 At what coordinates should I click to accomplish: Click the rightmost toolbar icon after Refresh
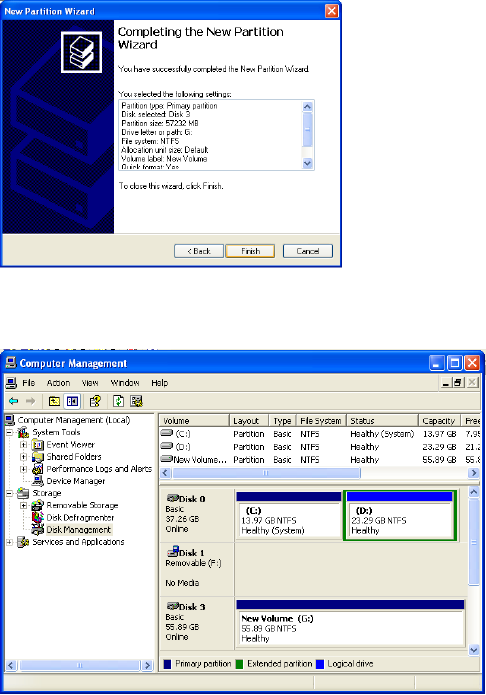point(137,401)
